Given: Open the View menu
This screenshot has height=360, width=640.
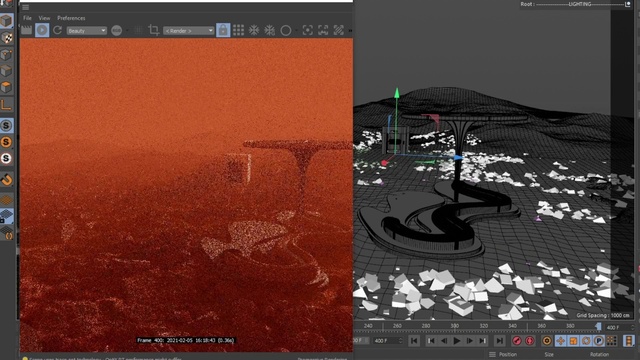Looking at the screenshot, I should (44, 18).
